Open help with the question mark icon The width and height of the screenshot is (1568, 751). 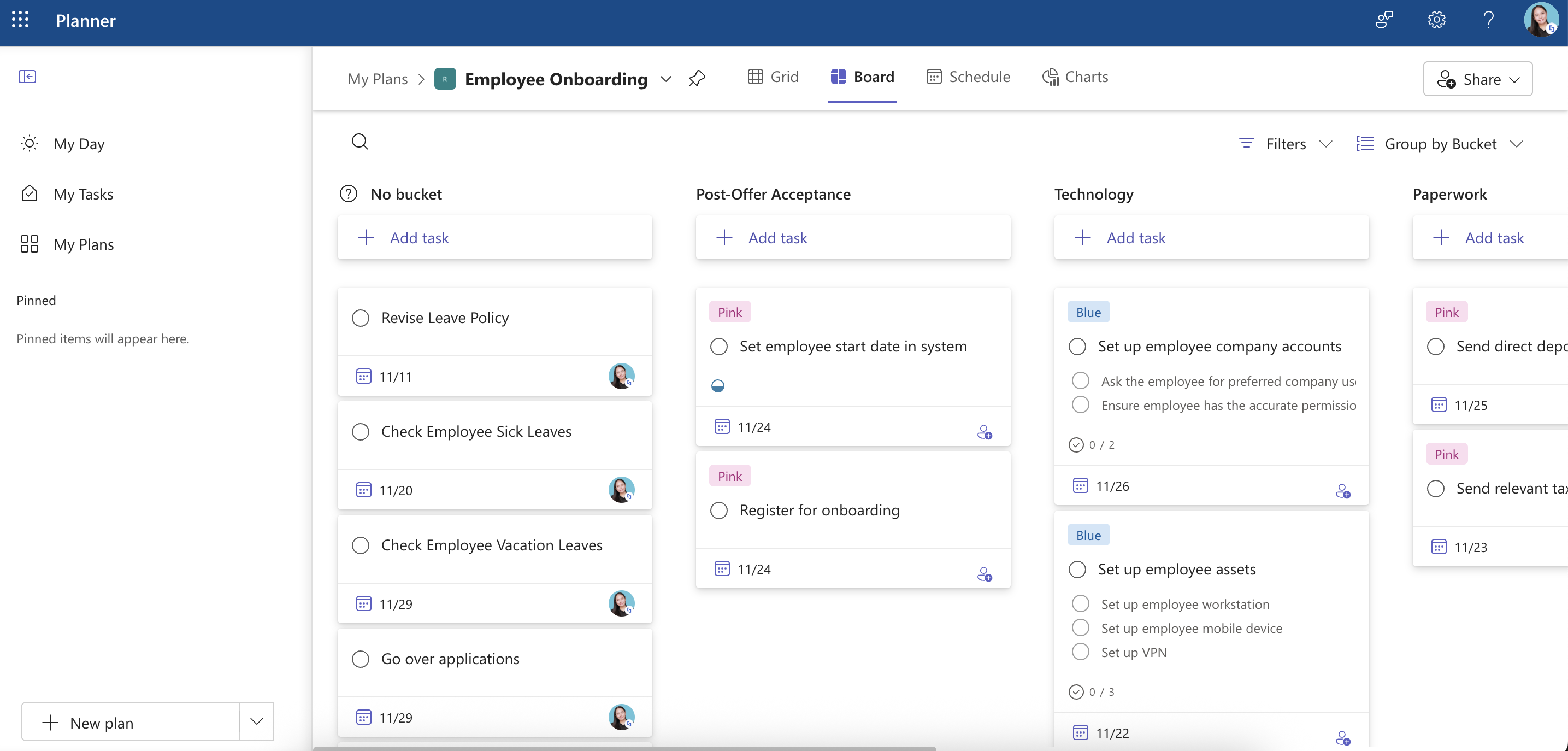point(1489,20)
